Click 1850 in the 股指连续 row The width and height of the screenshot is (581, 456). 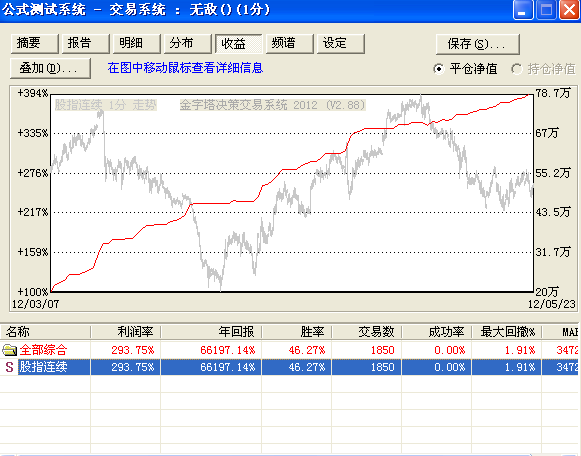coord(382,367)
